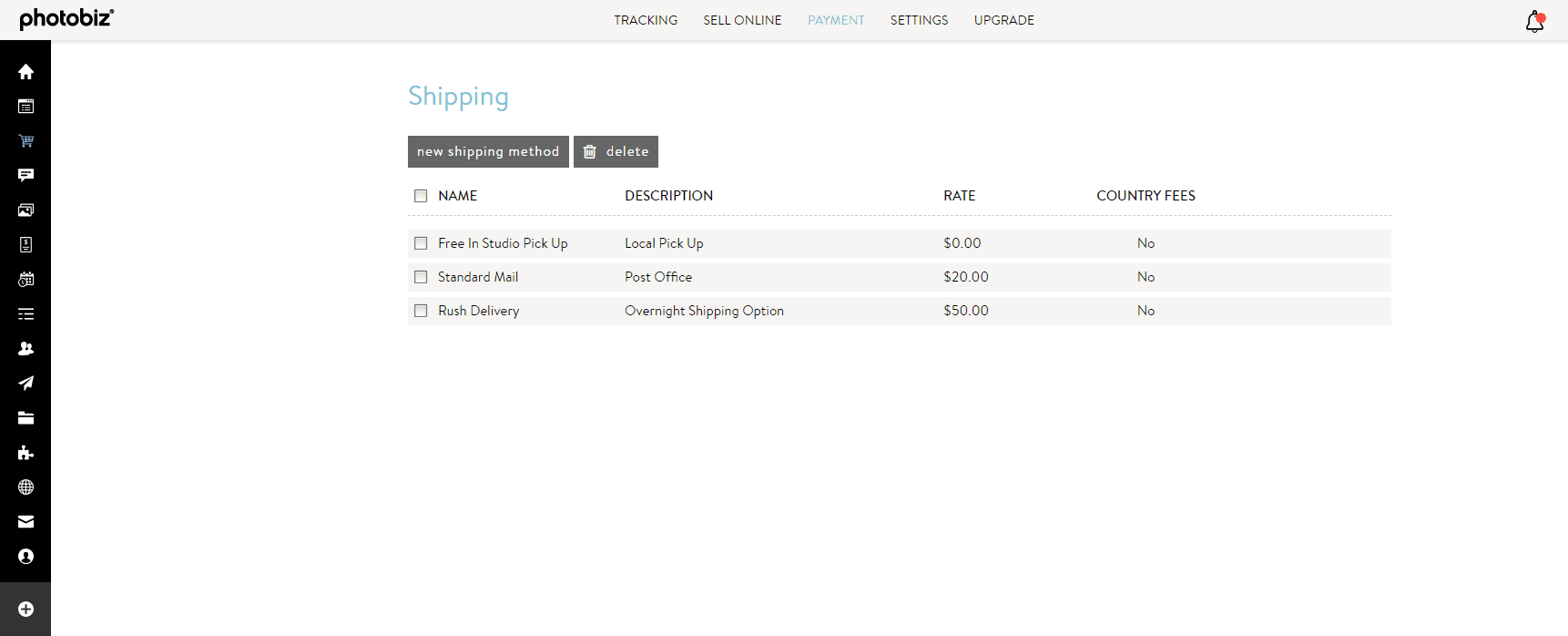Open the list icon in sidebar

25,313
